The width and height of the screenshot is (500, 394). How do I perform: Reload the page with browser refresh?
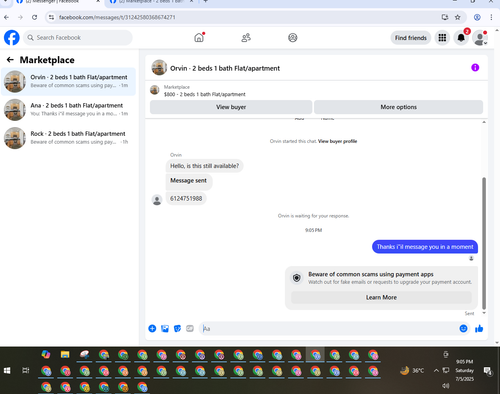click(x=34, y=17)
